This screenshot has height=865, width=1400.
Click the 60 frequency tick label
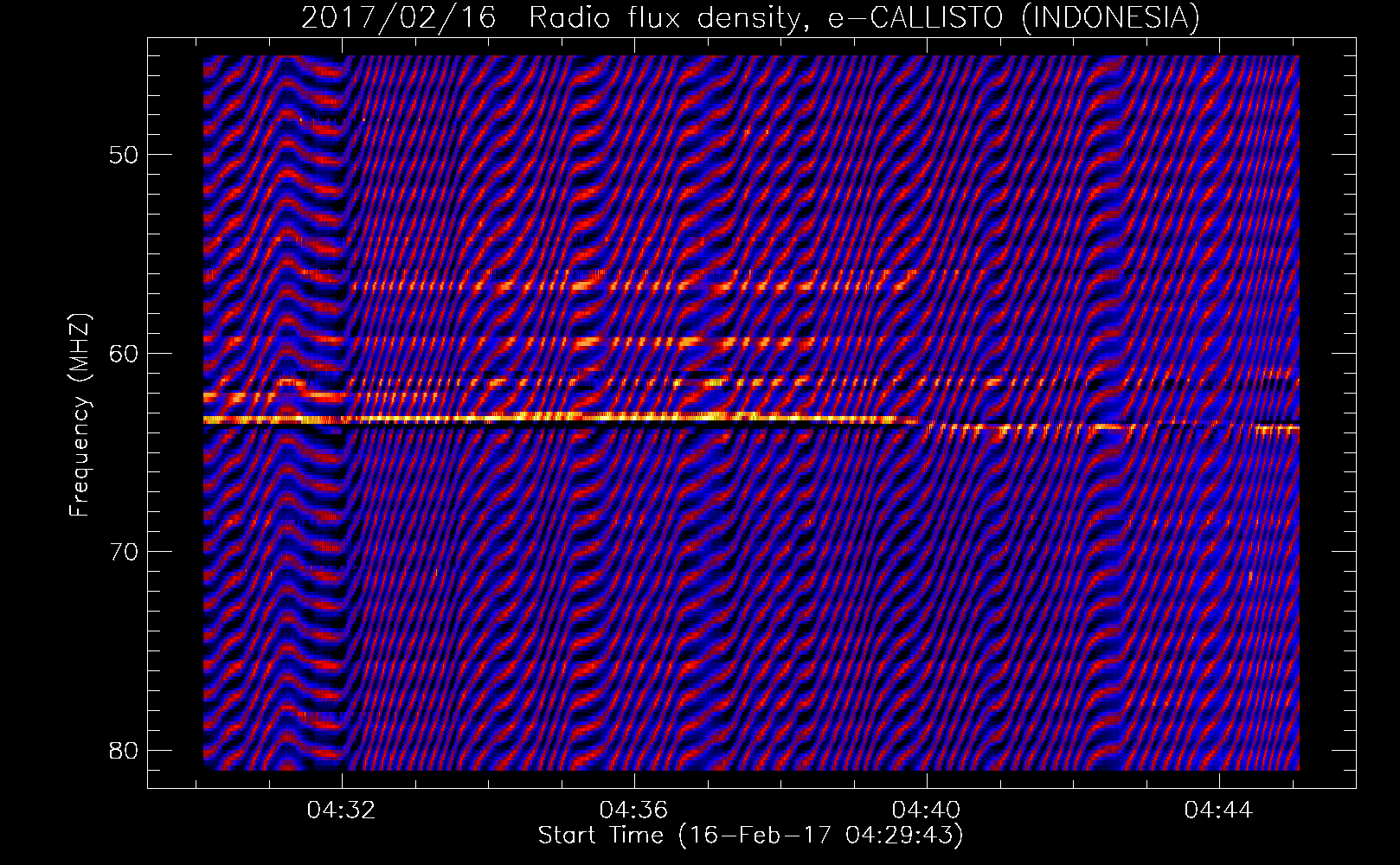pos(125,354)
